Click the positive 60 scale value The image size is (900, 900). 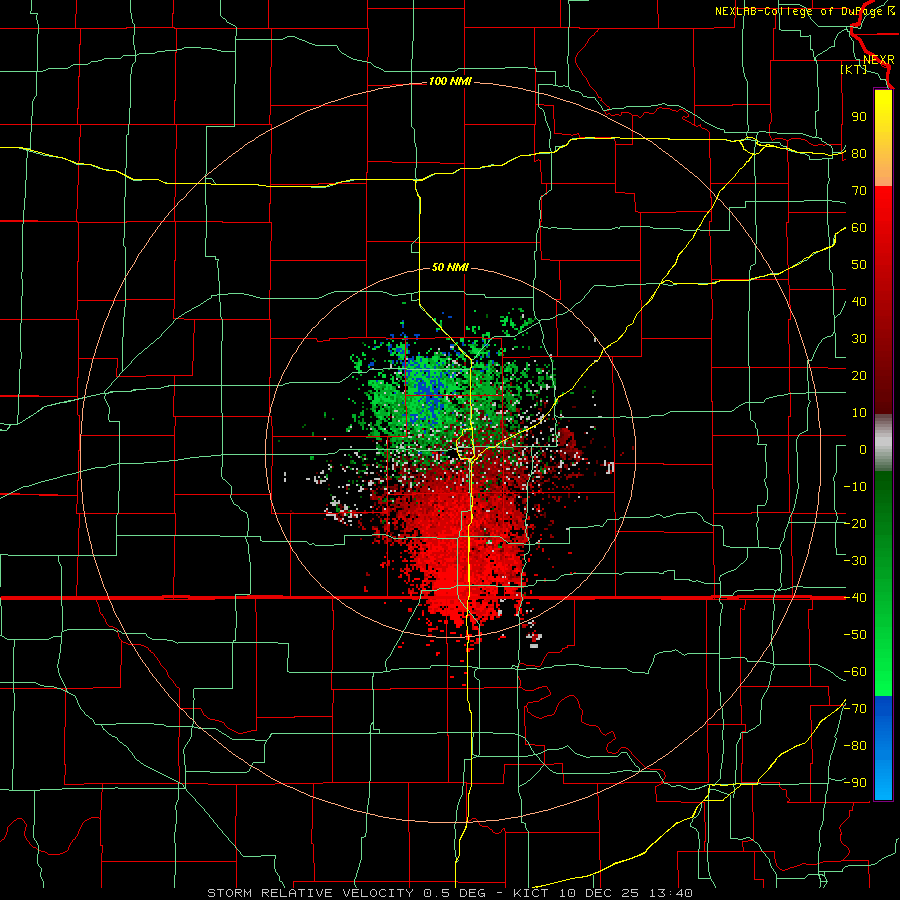pos(859,227)
